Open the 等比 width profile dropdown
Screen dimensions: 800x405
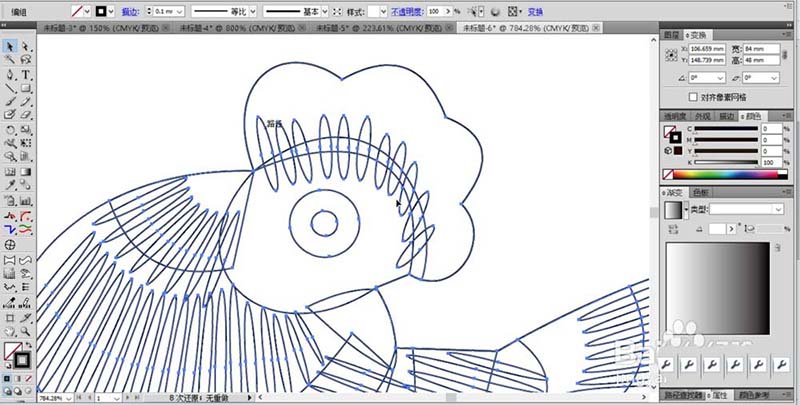pos(252,11)
